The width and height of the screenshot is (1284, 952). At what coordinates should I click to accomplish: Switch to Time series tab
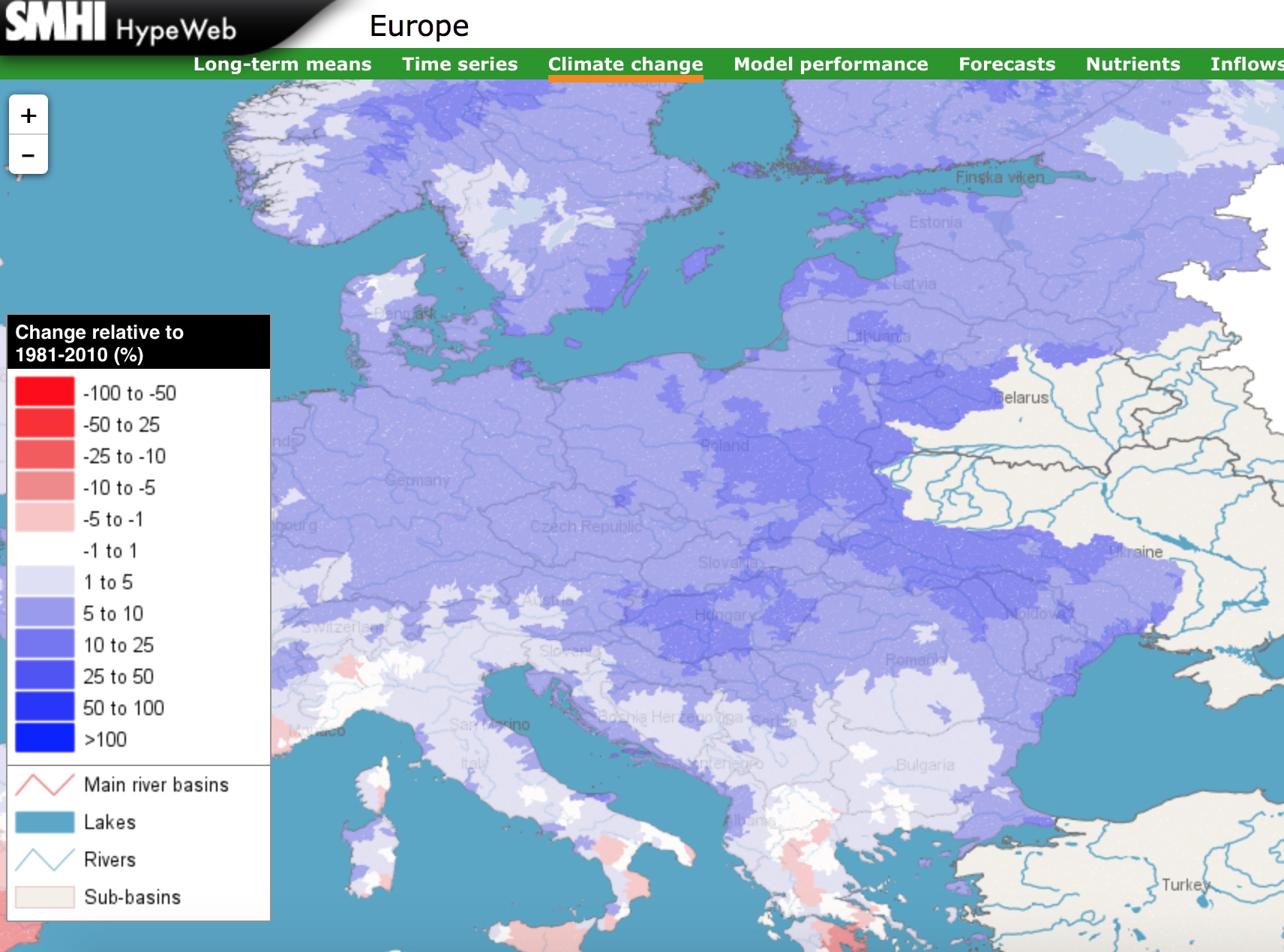click(x=460, y=64)
